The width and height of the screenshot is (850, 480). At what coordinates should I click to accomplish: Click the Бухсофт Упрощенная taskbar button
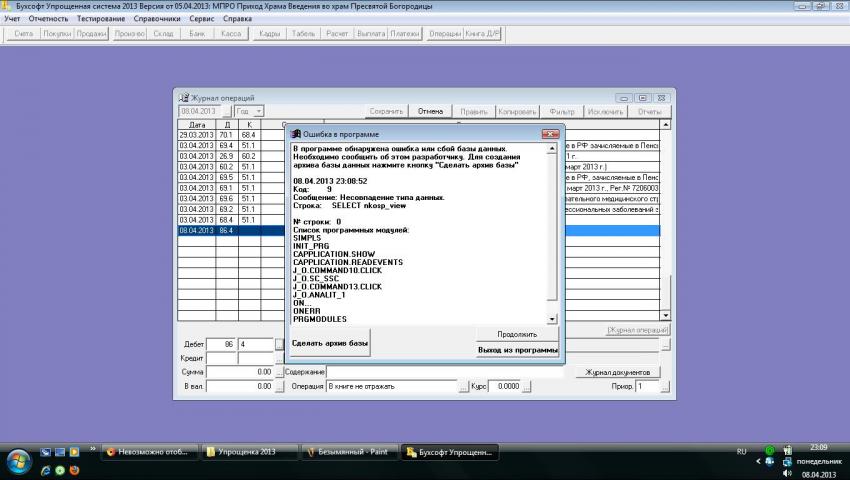(449, 452)
